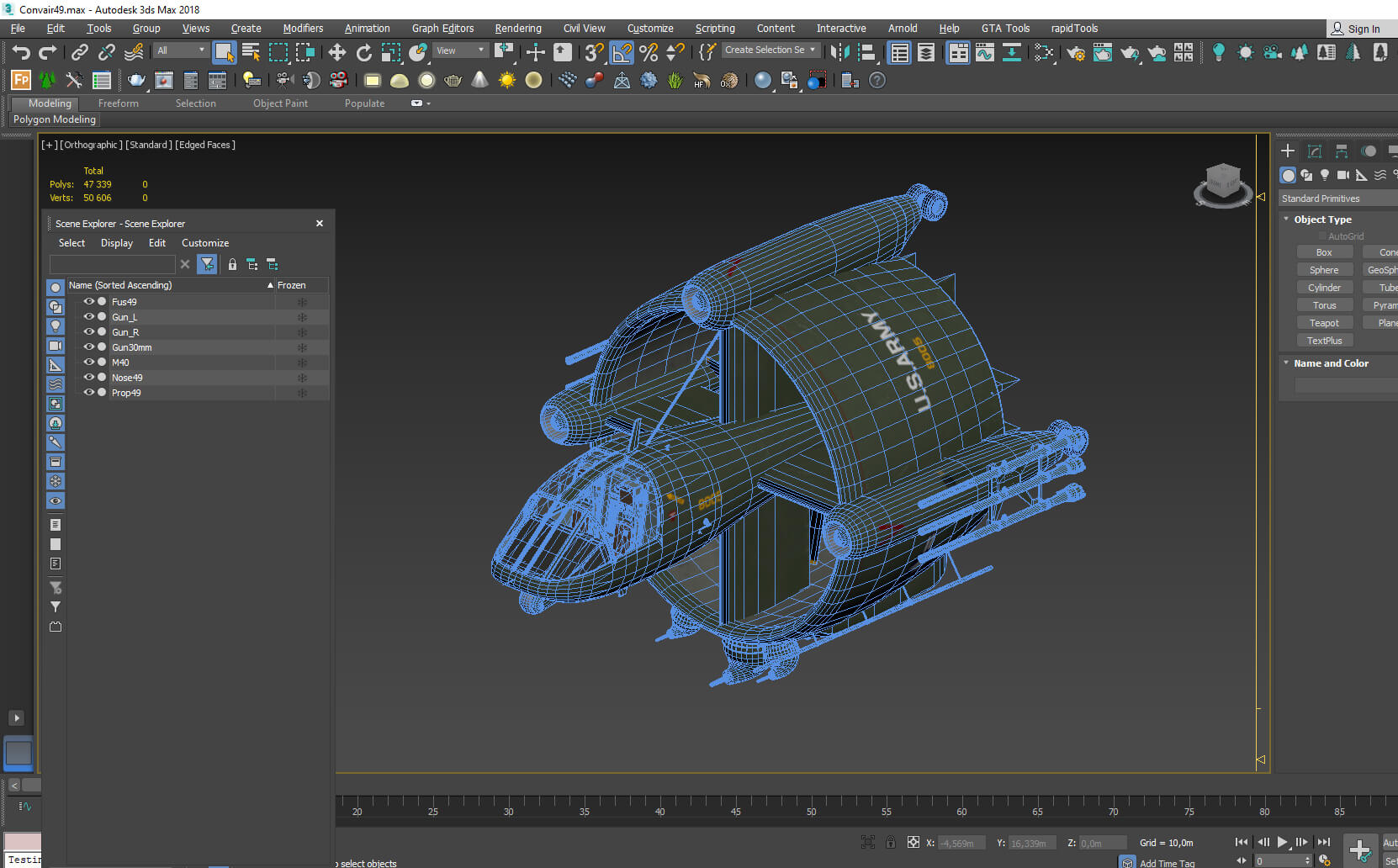Click the Mirror tool icon
This screenshot has width=1398, height=868.
point(839,52)
